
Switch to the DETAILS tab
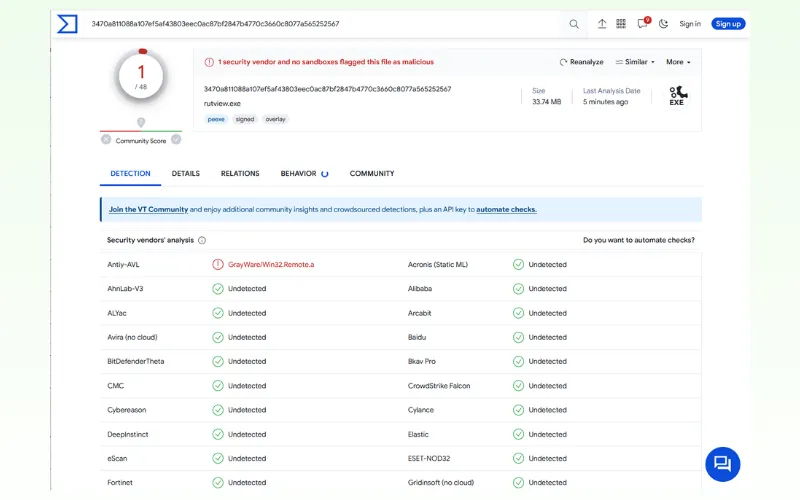tap(186, 173)
